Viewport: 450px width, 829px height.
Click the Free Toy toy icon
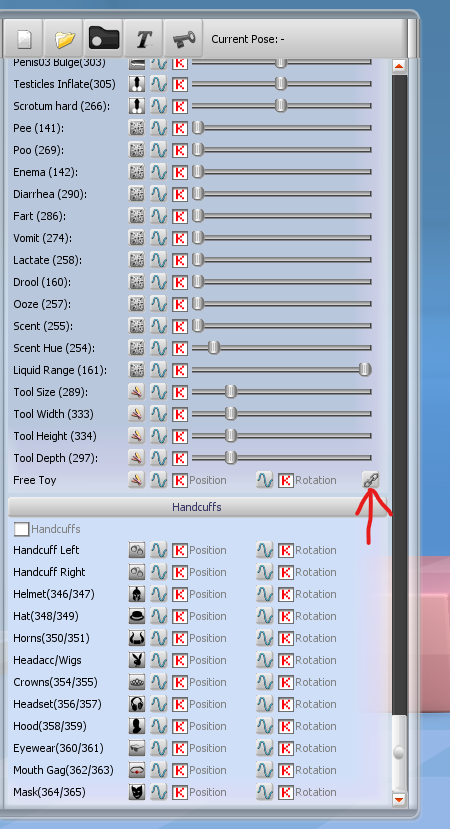click(x=137, y=480)
